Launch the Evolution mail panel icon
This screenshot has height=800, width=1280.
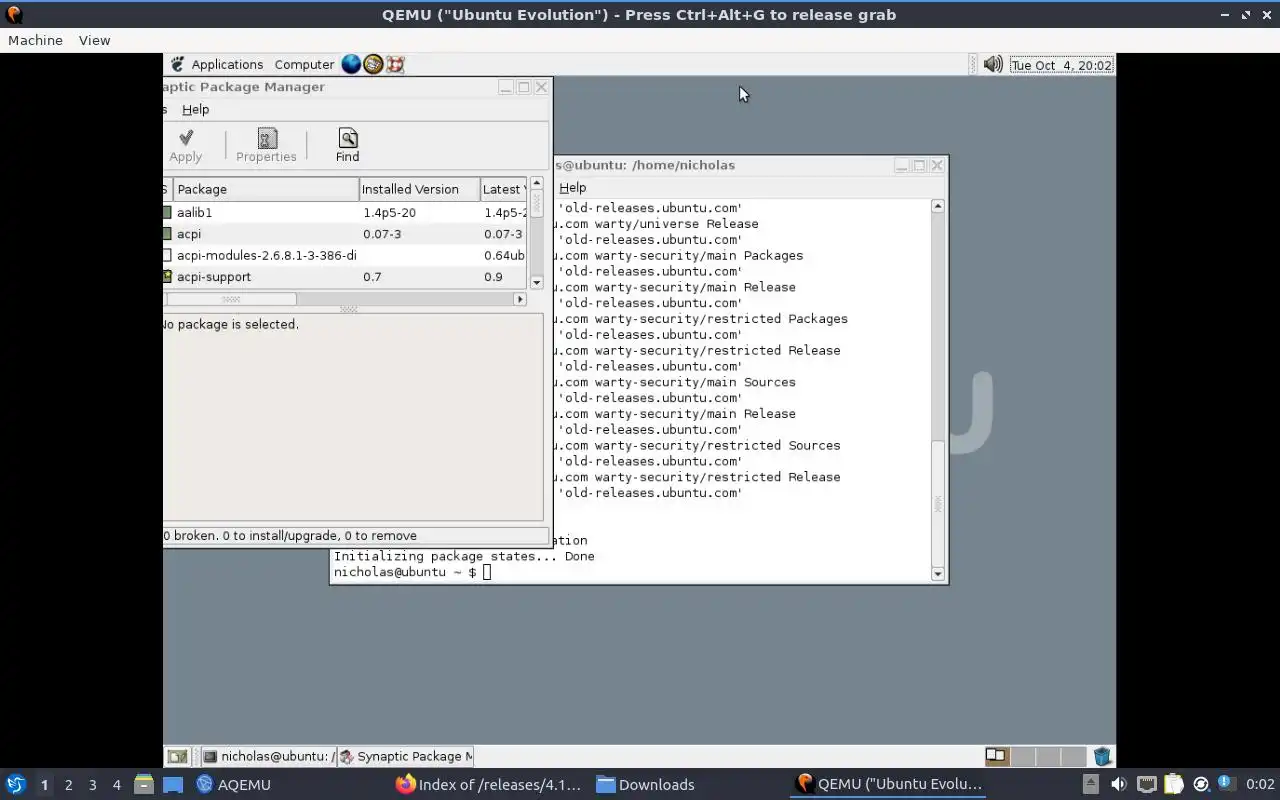[x=373, y=64]
